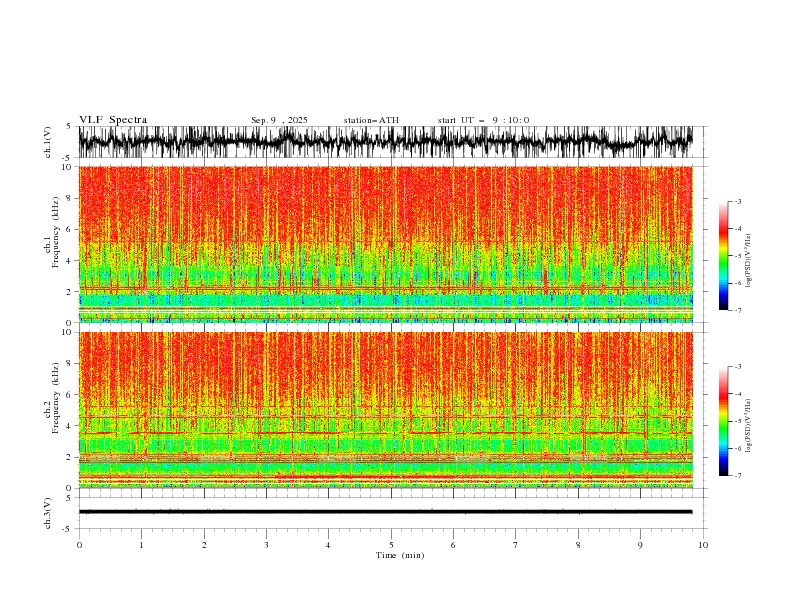This screenshot has height=612, width=792.
Task: Click the 'VLF Spectra' title text
Action: coord(113,120)
